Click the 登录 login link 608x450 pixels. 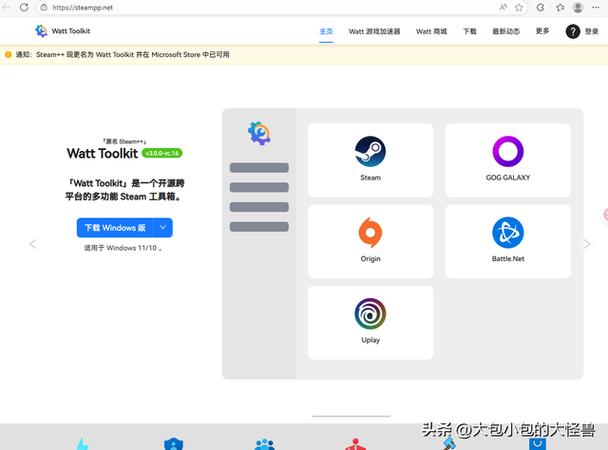click(x=591, y=31)
